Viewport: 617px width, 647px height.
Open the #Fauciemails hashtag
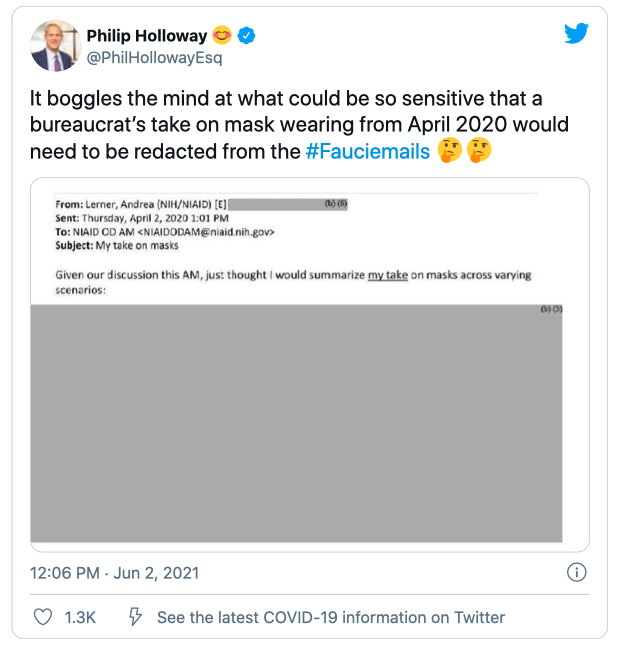pyautogui.click(x=368, y=151)
